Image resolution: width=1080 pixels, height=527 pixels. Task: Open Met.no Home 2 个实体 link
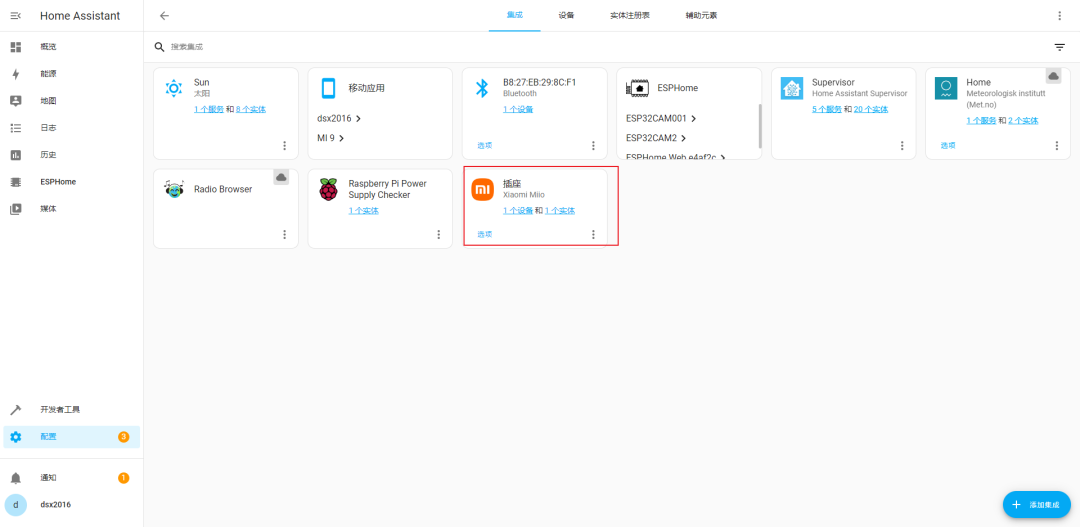point(1023,121)
